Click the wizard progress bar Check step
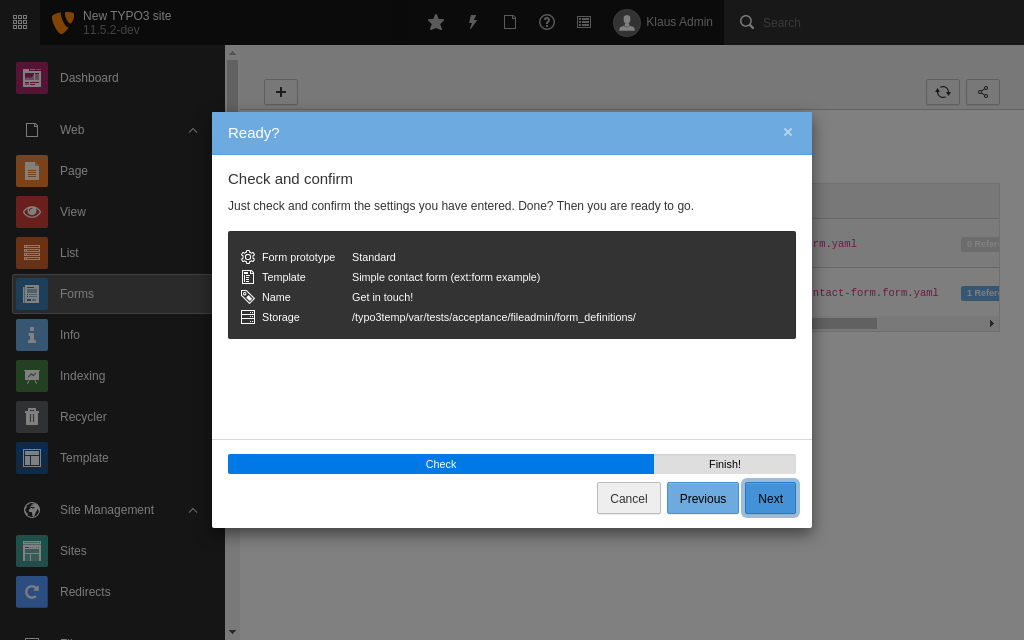Screen dimensions: 1024x640 [441, 464]
